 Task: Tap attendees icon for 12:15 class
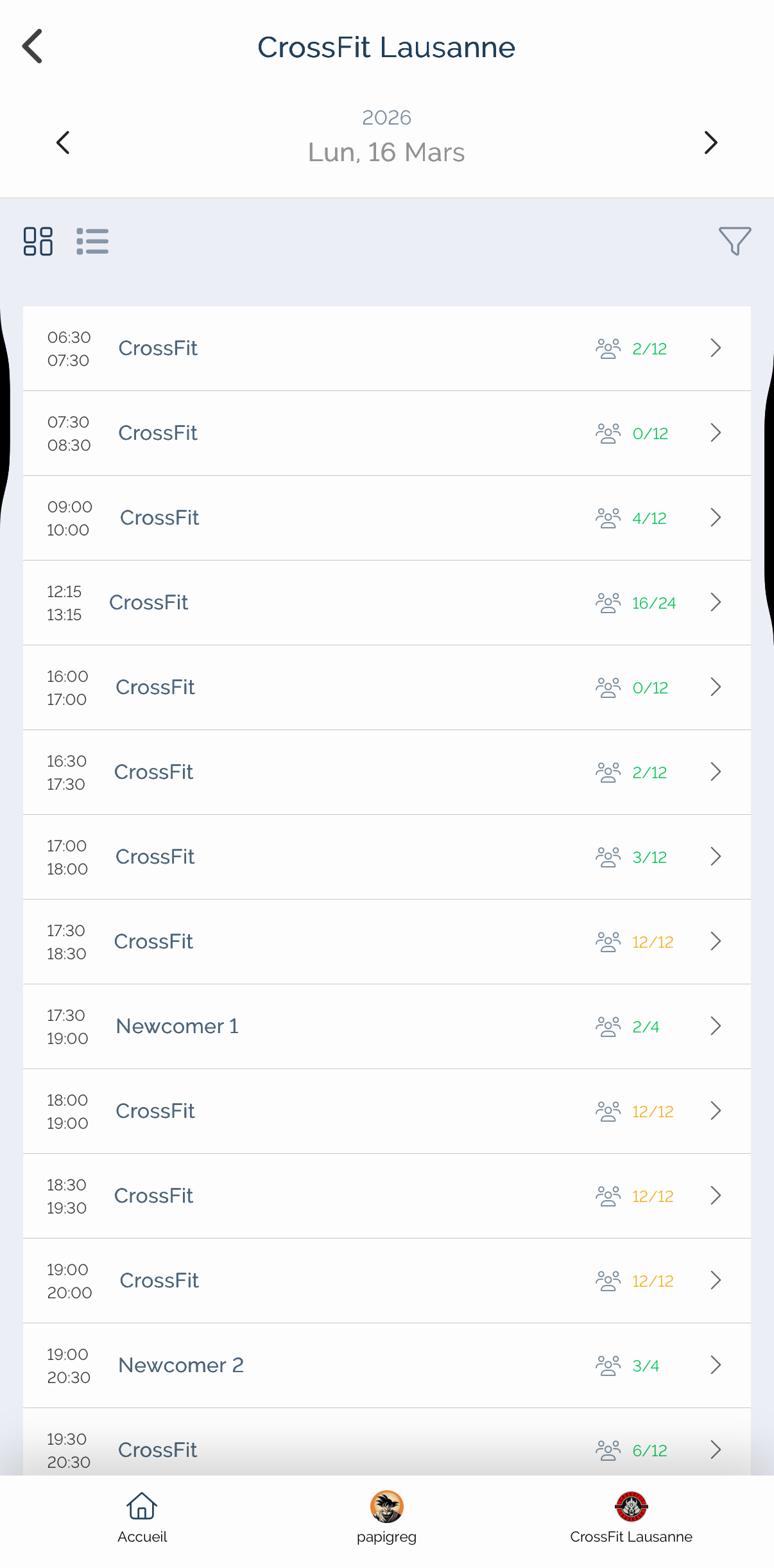(608, 603)
